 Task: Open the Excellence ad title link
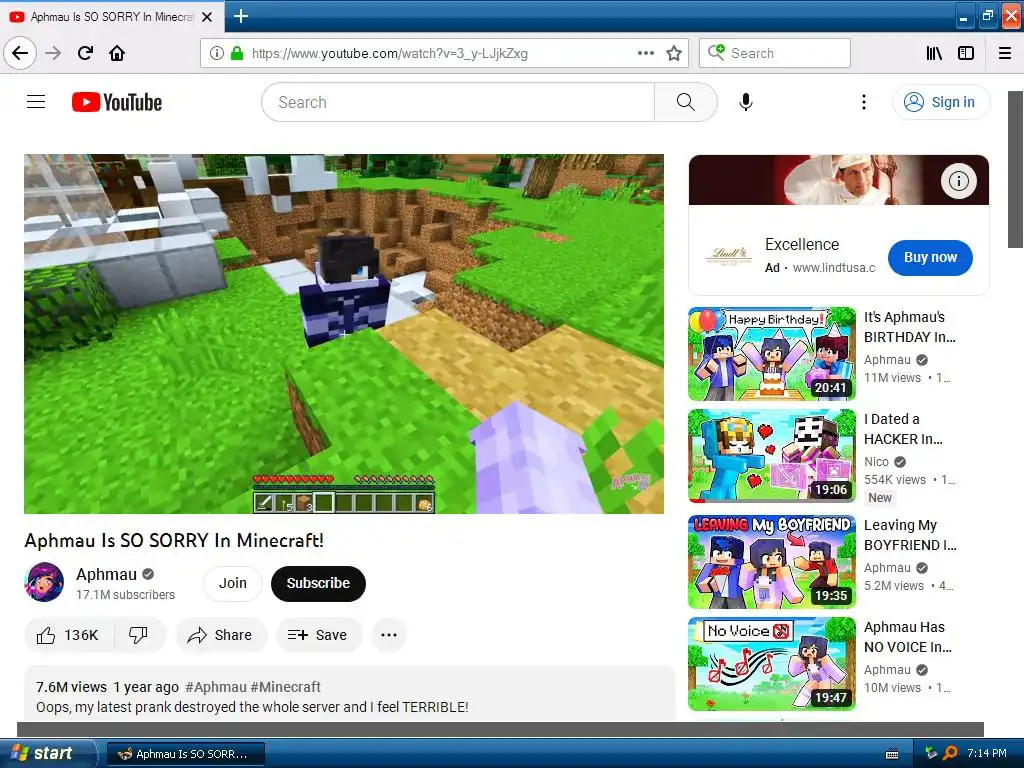pos(802,244)
